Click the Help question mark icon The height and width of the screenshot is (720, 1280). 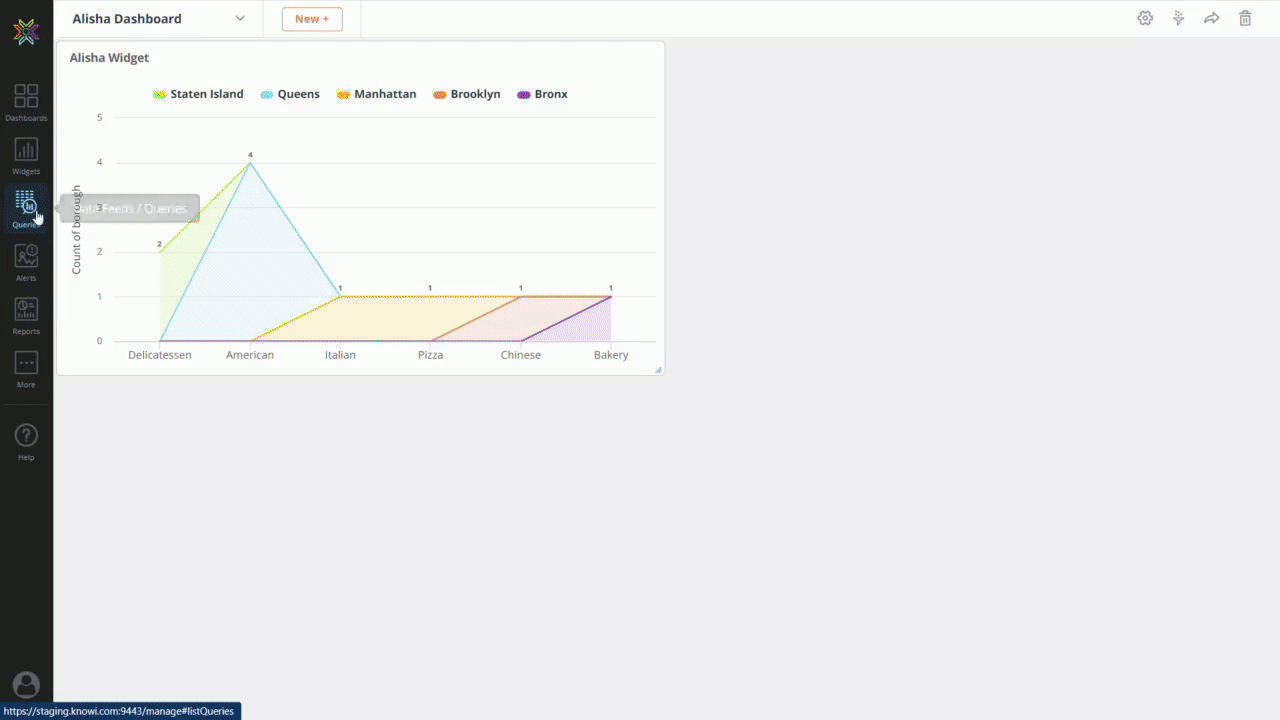click(x=26, y=436)
